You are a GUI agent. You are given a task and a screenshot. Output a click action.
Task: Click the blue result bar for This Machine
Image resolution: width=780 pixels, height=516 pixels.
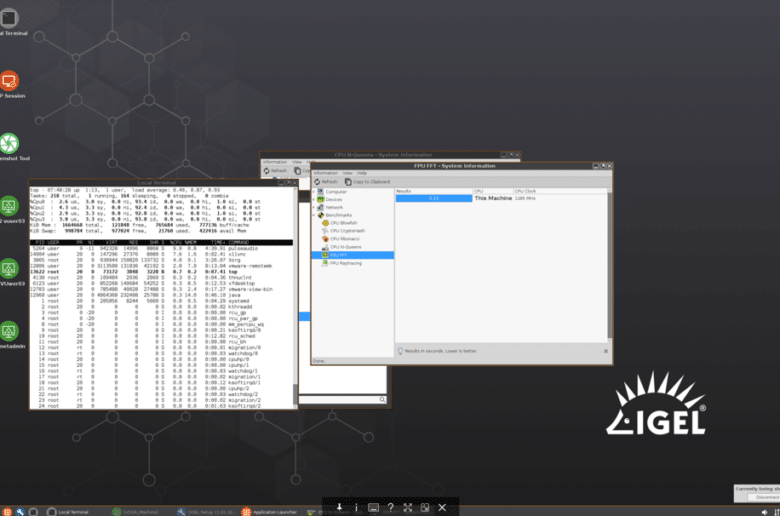click(434, 198)
